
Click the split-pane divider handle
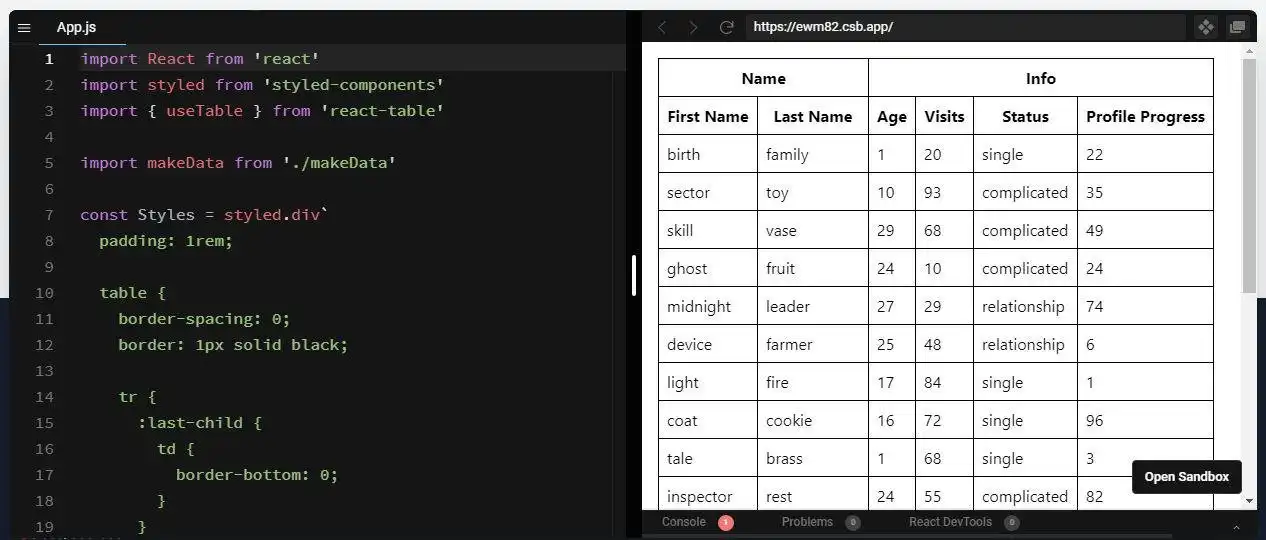[x=634, y=275]
